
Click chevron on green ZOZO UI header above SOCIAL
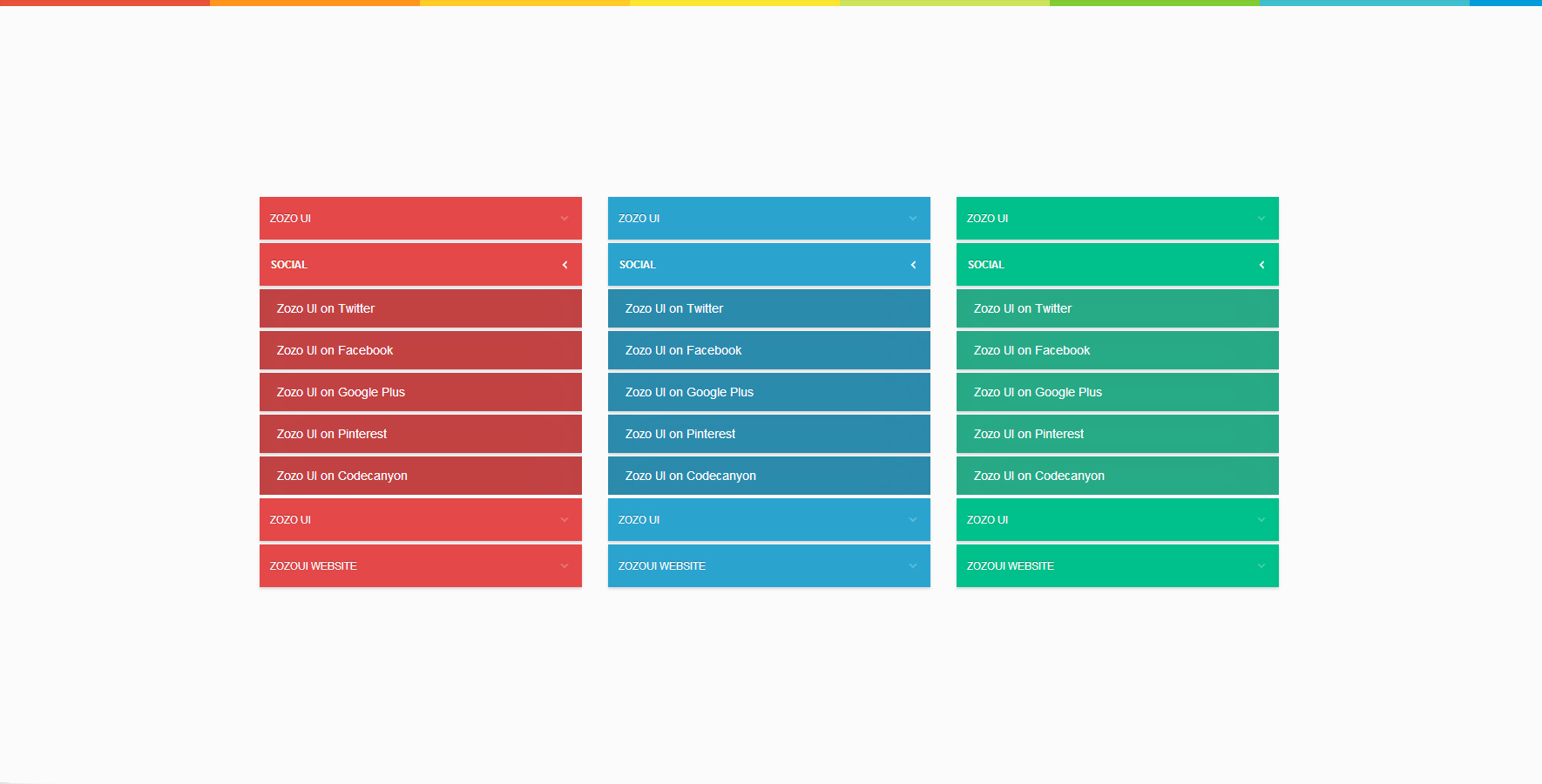click(x=1261, y=219)
